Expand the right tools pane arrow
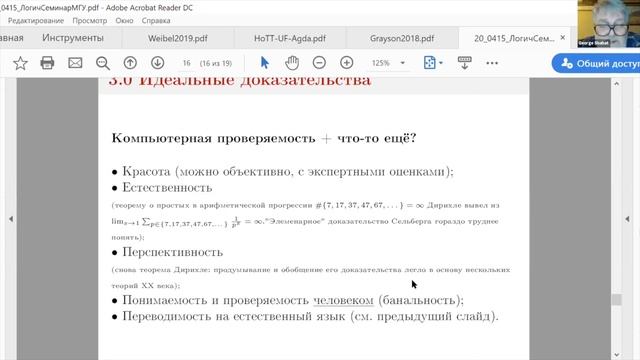This screenshot has height=360, width=640. 627,219
